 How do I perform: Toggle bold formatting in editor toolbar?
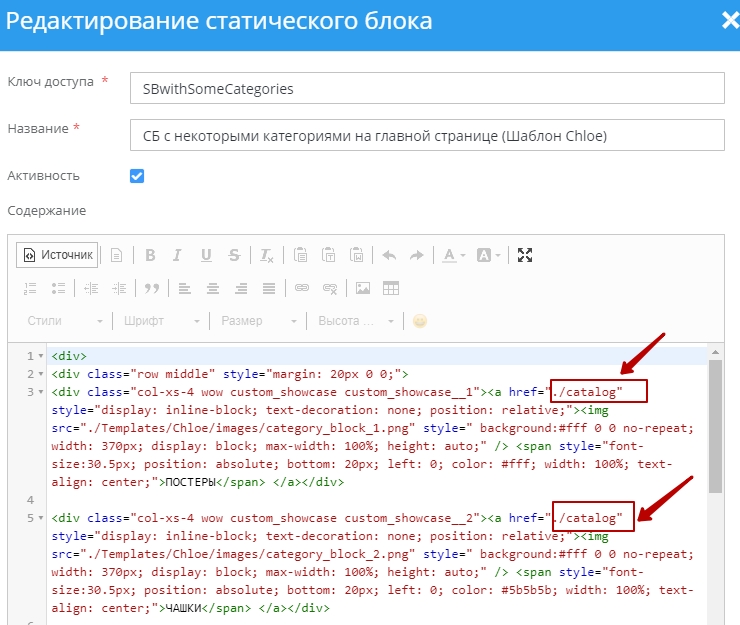pyautogui.click(x=150, y=255)
